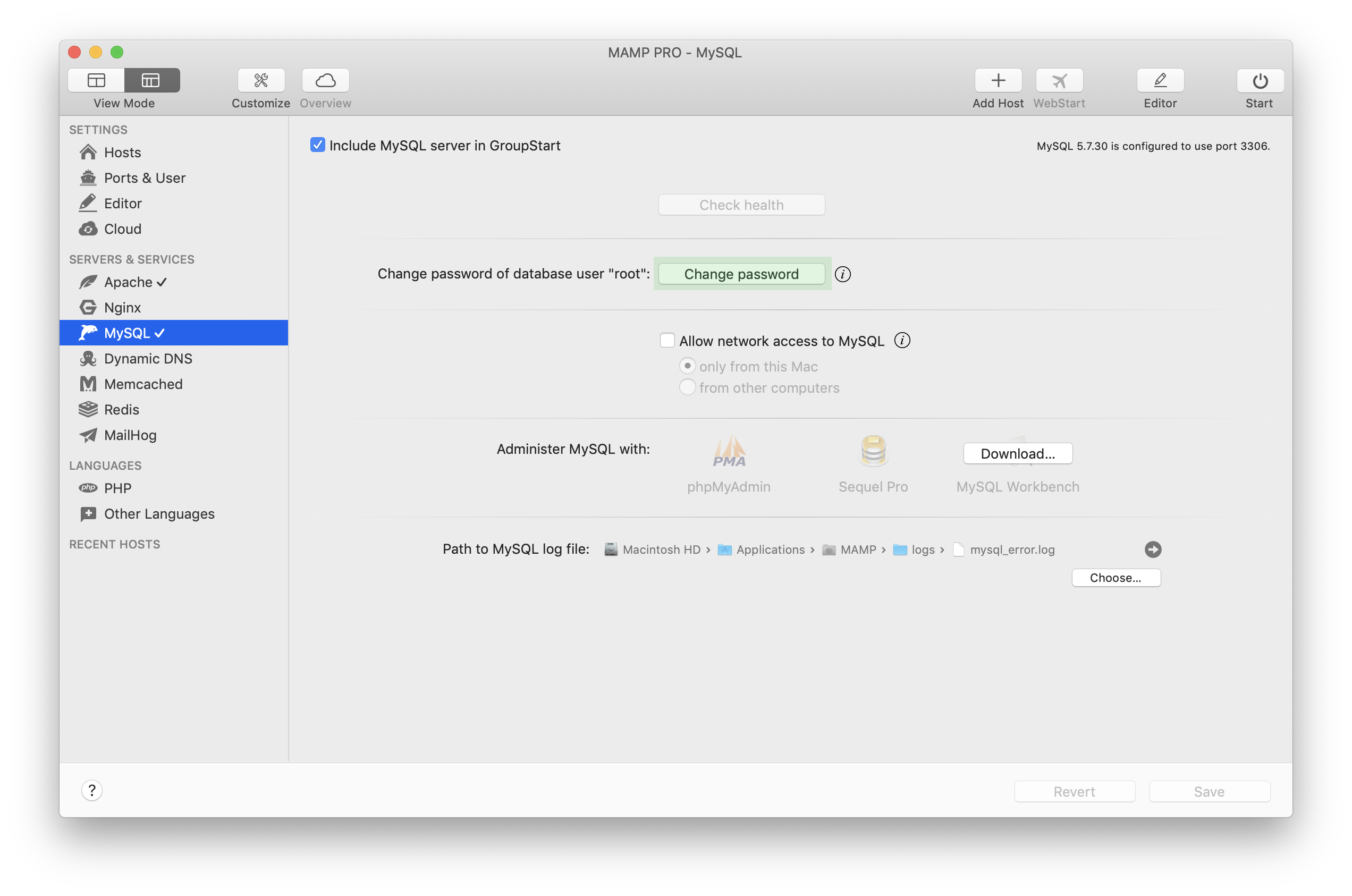Select MySQL in the sidebar
The height and width of the screenshot is (896, 1352).
point(174,333)
